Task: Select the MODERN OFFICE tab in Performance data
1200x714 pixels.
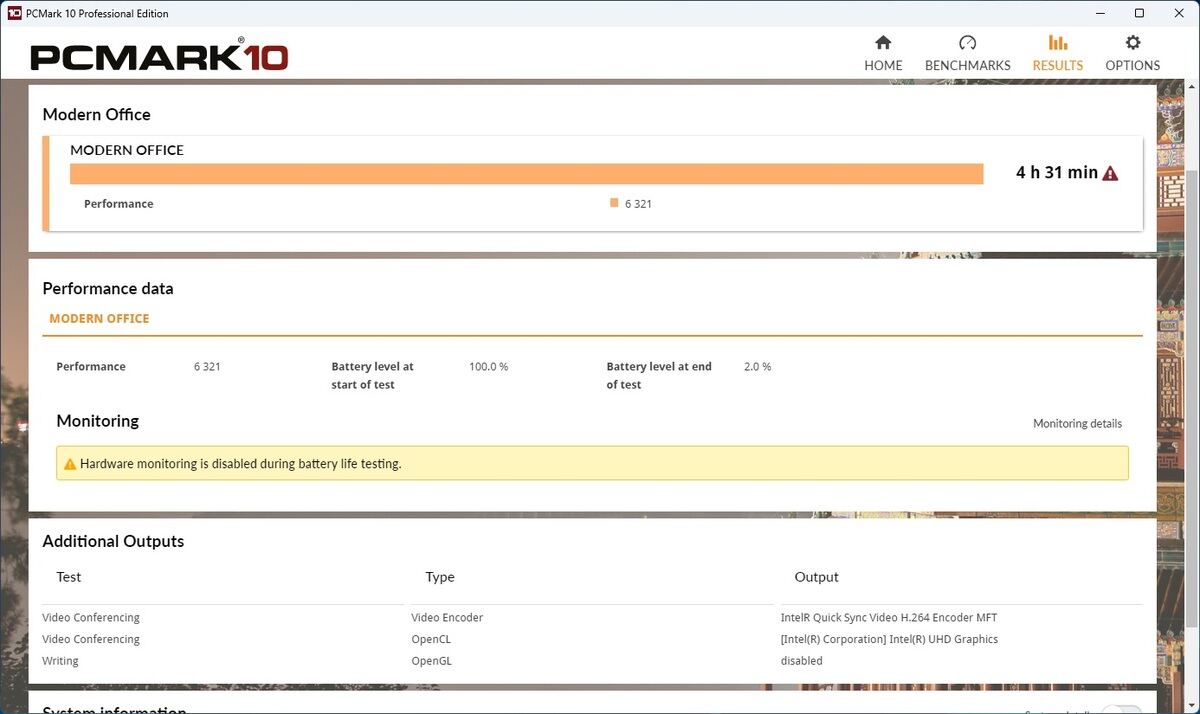Action: (99, 318)
